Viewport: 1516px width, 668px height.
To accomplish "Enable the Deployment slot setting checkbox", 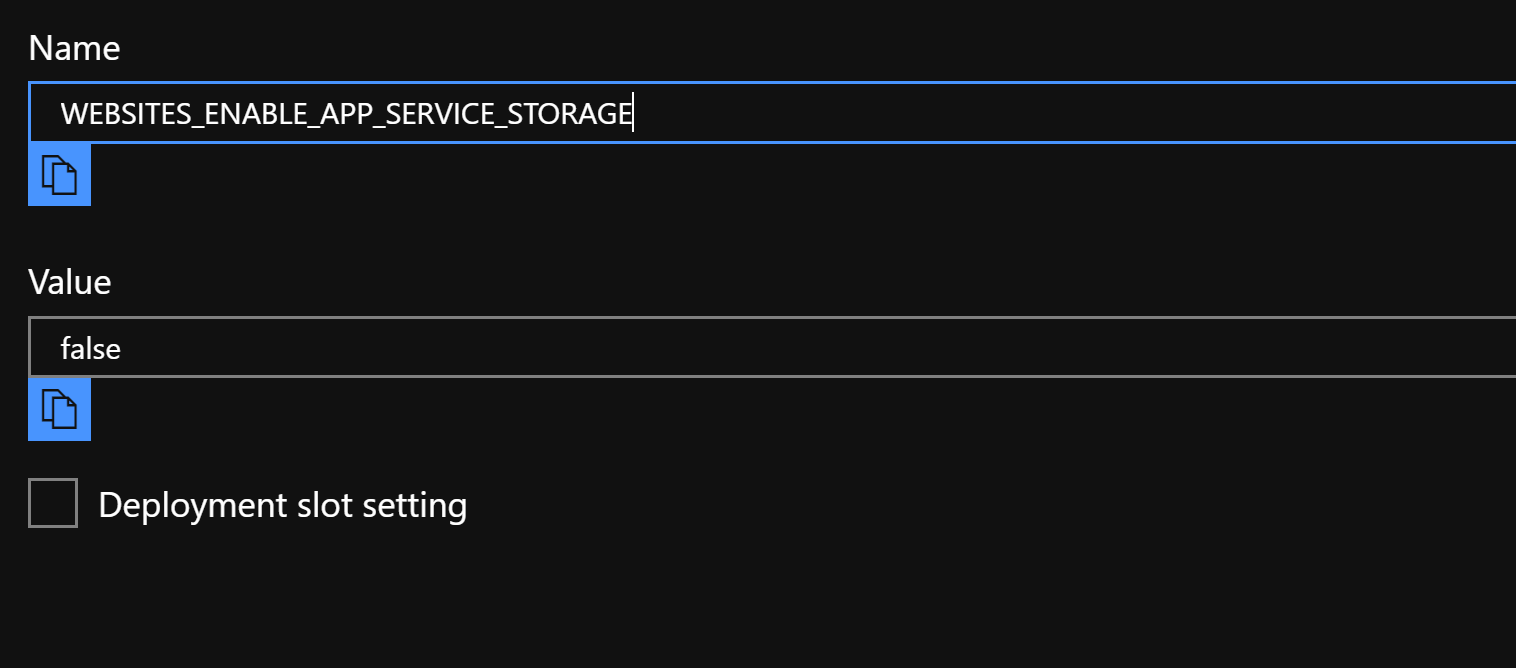I will (53, 503).
